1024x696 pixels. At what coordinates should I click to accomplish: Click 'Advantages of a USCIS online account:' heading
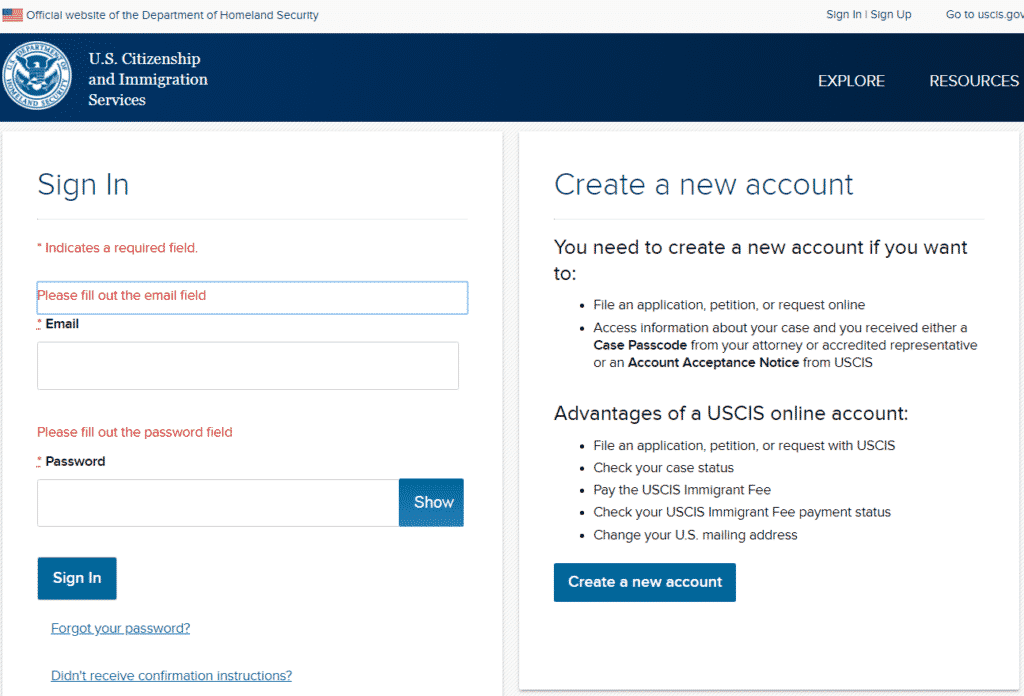(x=731, y=414)
